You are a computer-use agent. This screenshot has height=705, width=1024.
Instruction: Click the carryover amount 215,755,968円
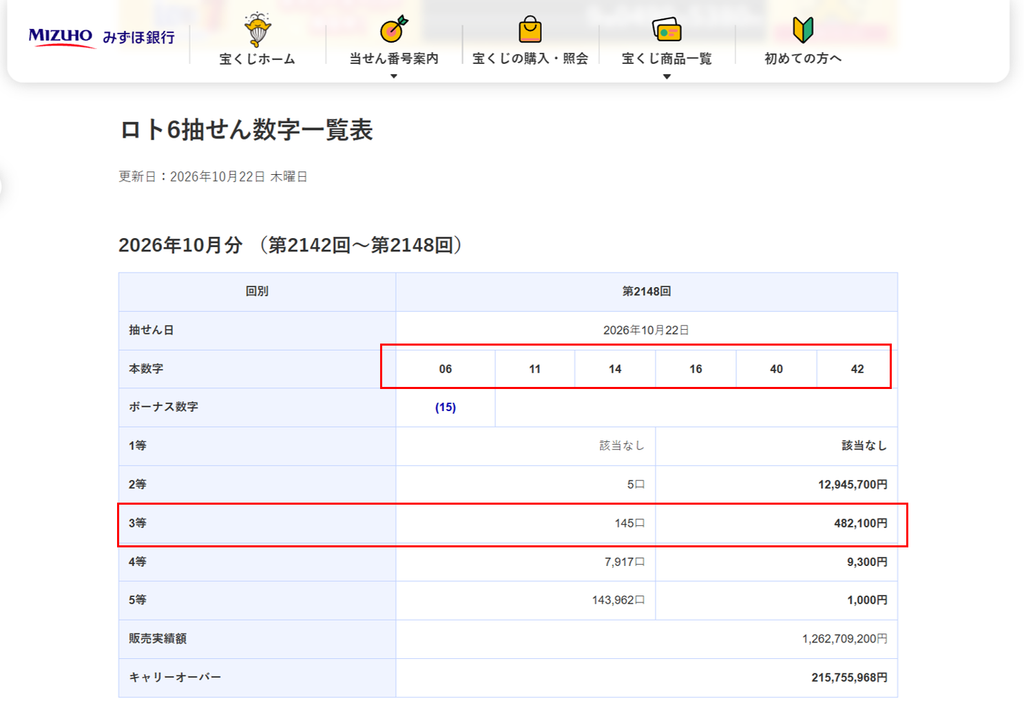(x=850, y=678)
